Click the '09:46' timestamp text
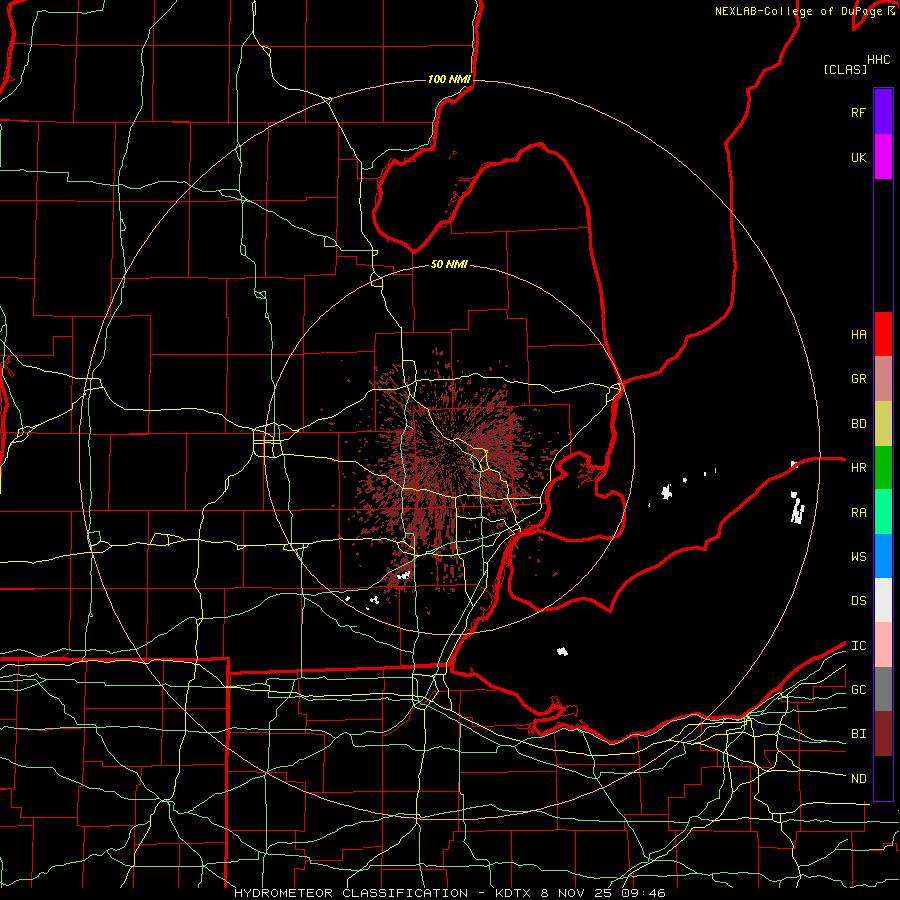The height and width of the screenshot is (900, 900). coord(644,893)
